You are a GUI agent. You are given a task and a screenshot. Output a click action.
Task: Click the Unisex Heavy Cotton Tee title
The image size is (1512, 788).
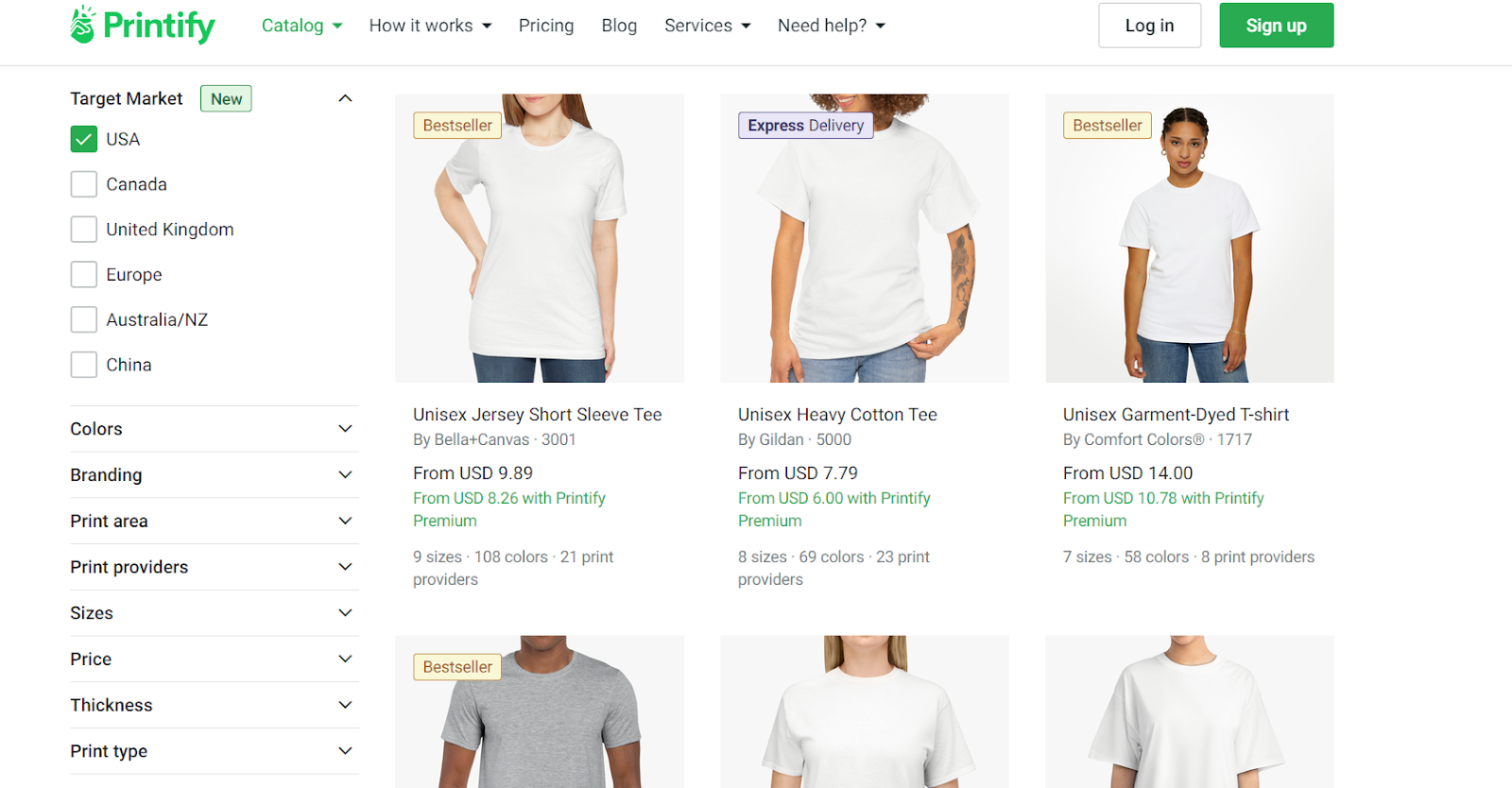(x=837, y=414)
